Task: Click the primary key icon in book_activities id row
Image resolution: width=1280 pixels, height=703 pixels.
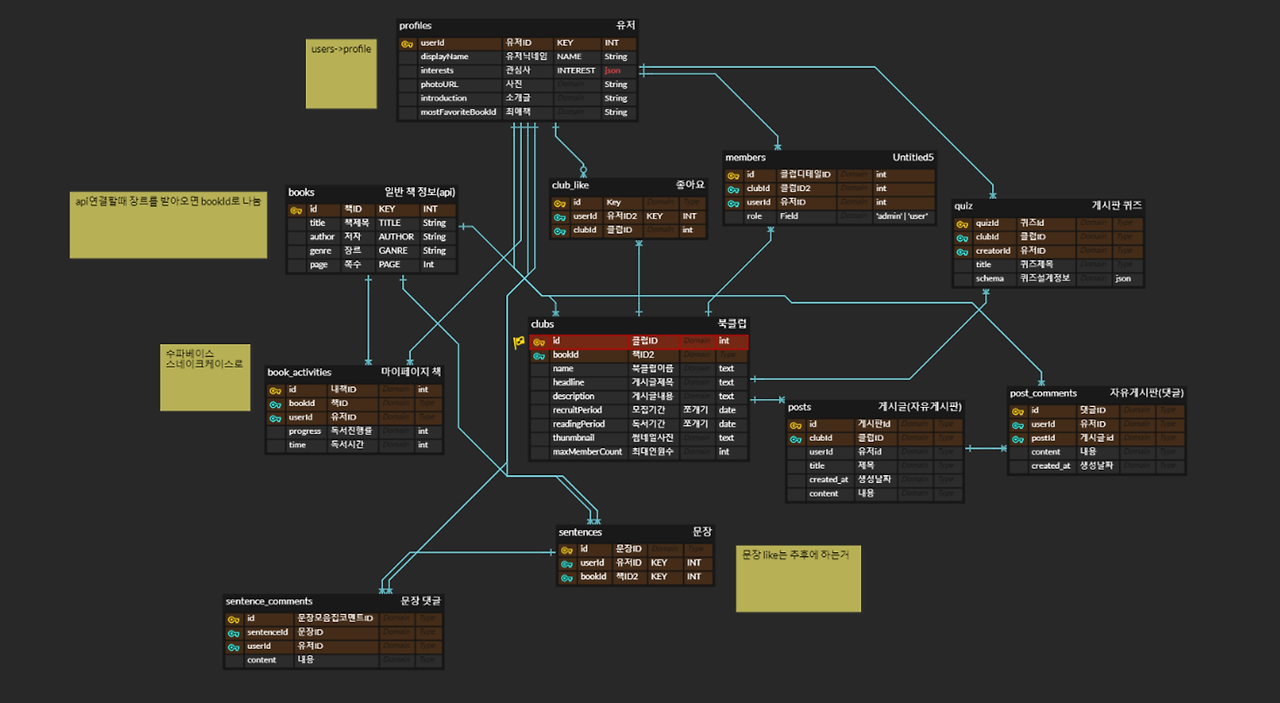Action: pyautogui.click(x=275, y=390)
